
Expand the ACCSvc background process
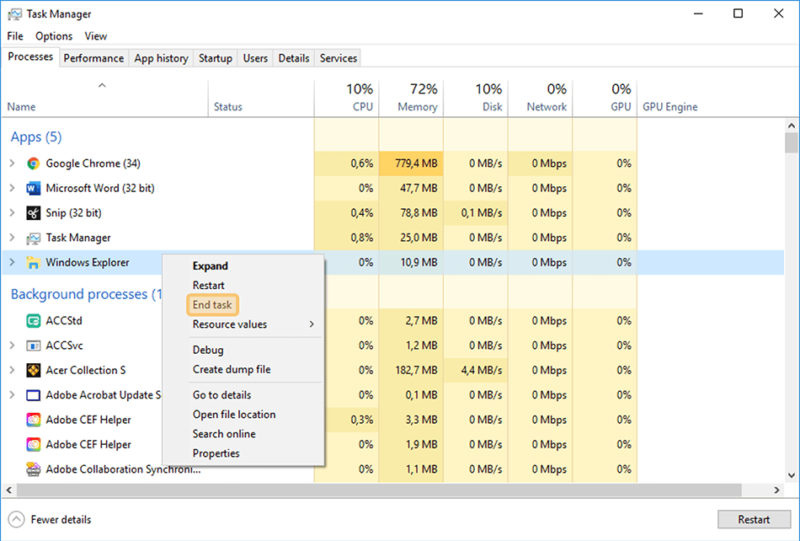coord(12,346)
